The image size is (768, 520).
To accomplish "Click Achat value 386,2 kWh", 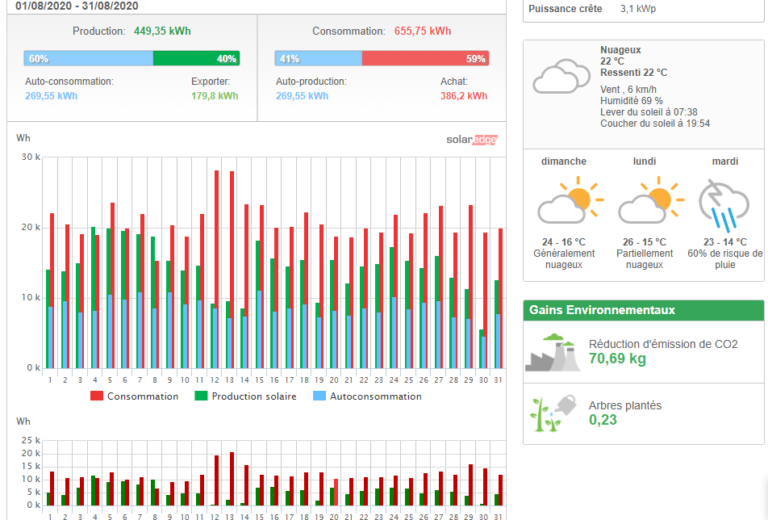I will pos(463,96).
